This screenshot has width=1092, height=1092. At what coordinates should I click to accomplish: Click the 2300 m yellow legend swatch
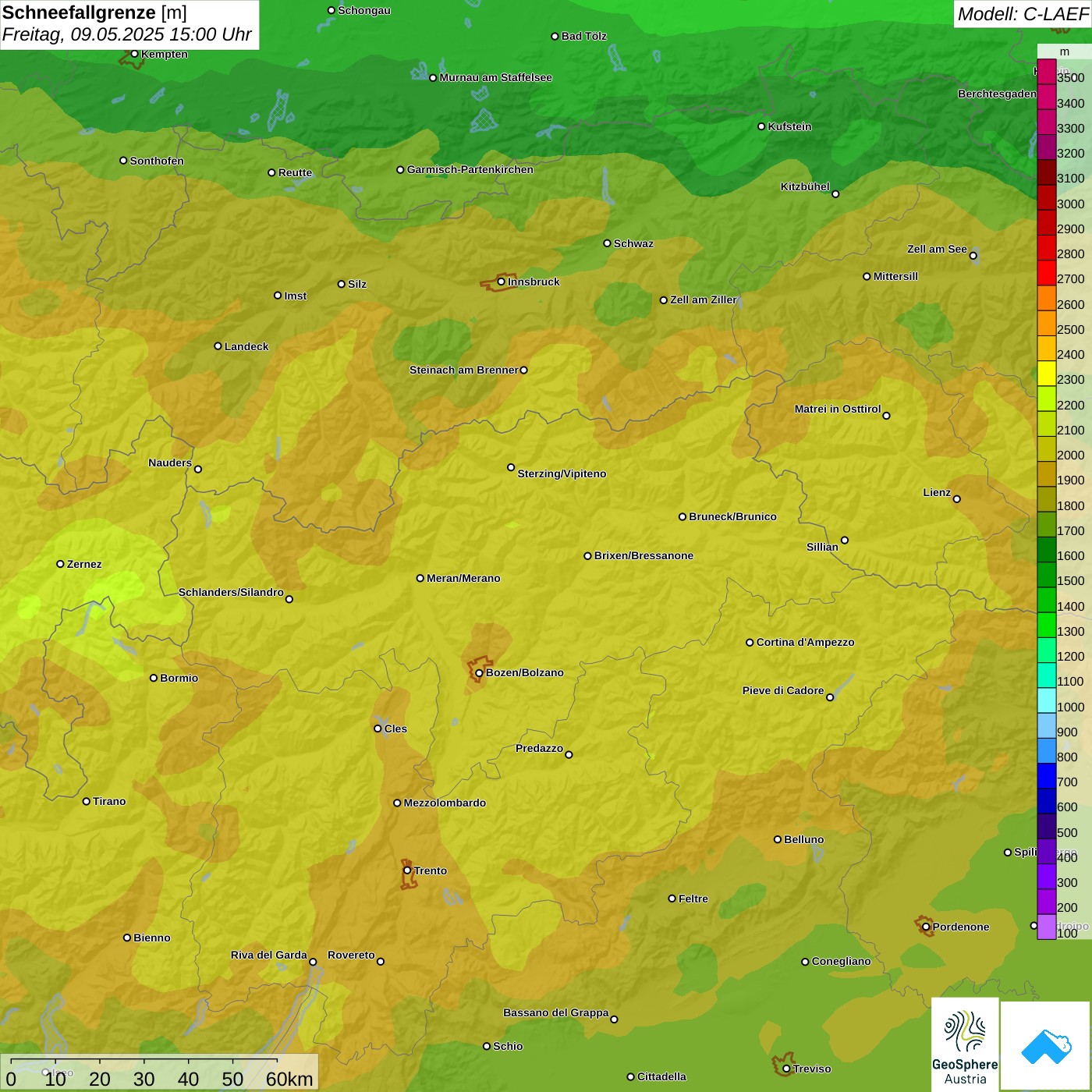point(1046,373)
